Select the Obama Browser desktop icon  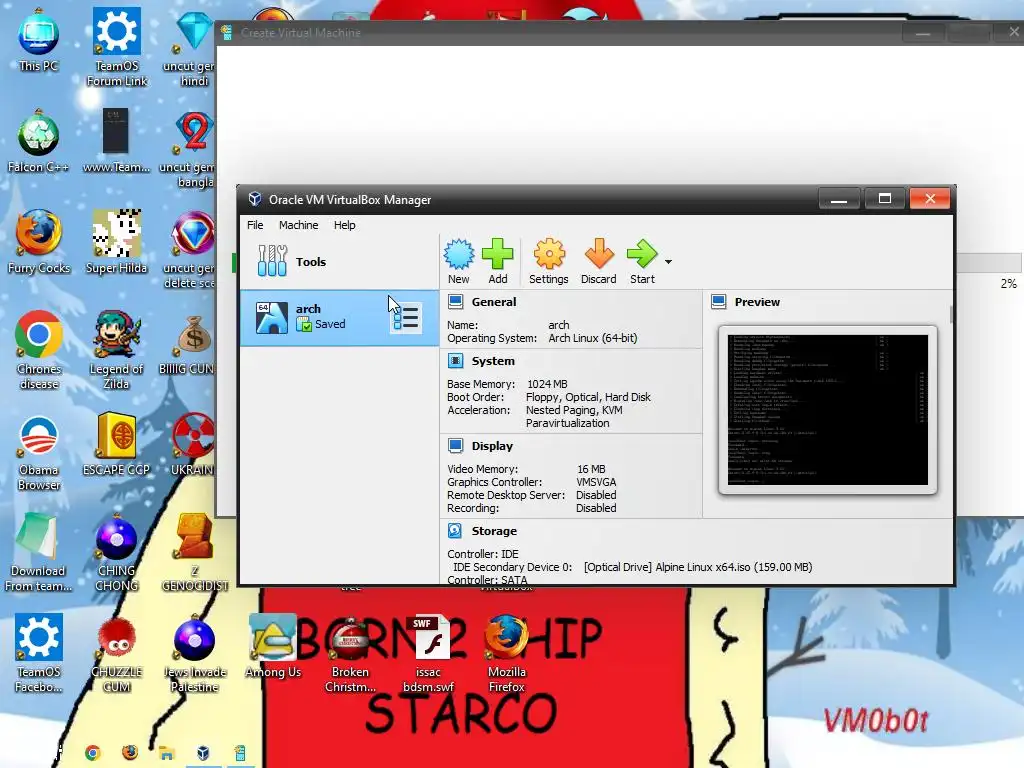point(39,453)
